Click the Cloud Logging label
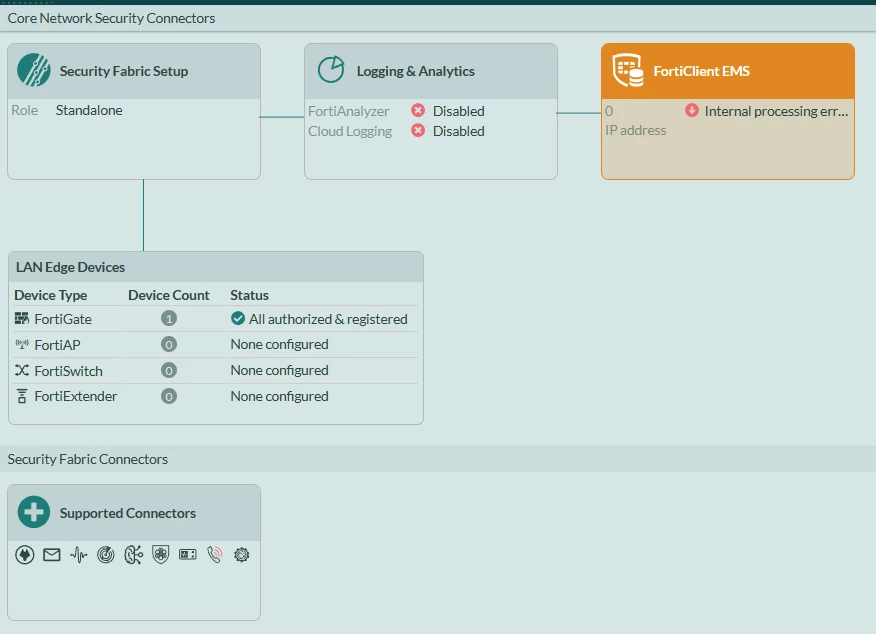 pyautogui.click(x=350, y=131)
